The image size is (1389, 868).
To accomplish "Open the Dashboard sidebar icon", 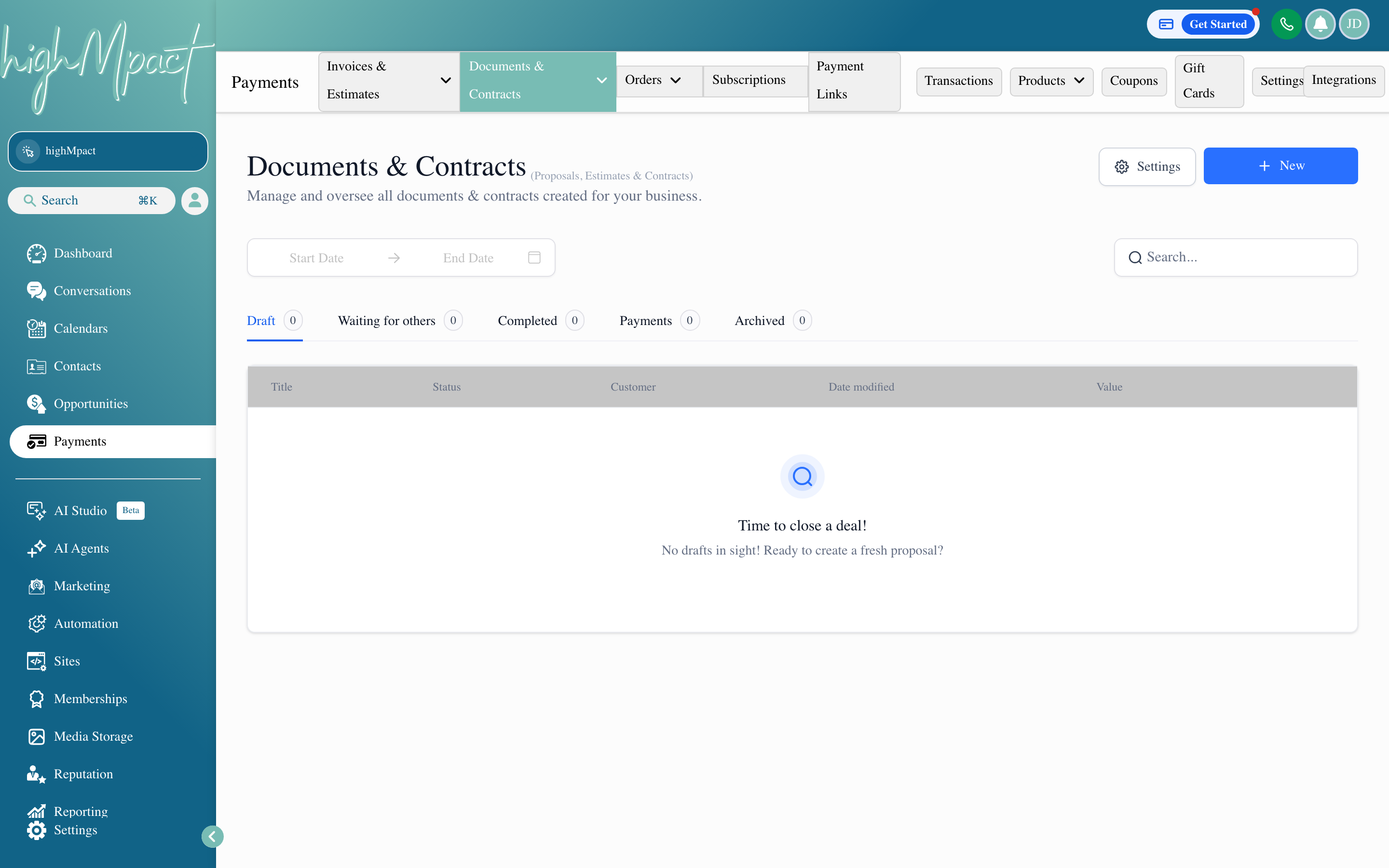I will click(36, 253).
